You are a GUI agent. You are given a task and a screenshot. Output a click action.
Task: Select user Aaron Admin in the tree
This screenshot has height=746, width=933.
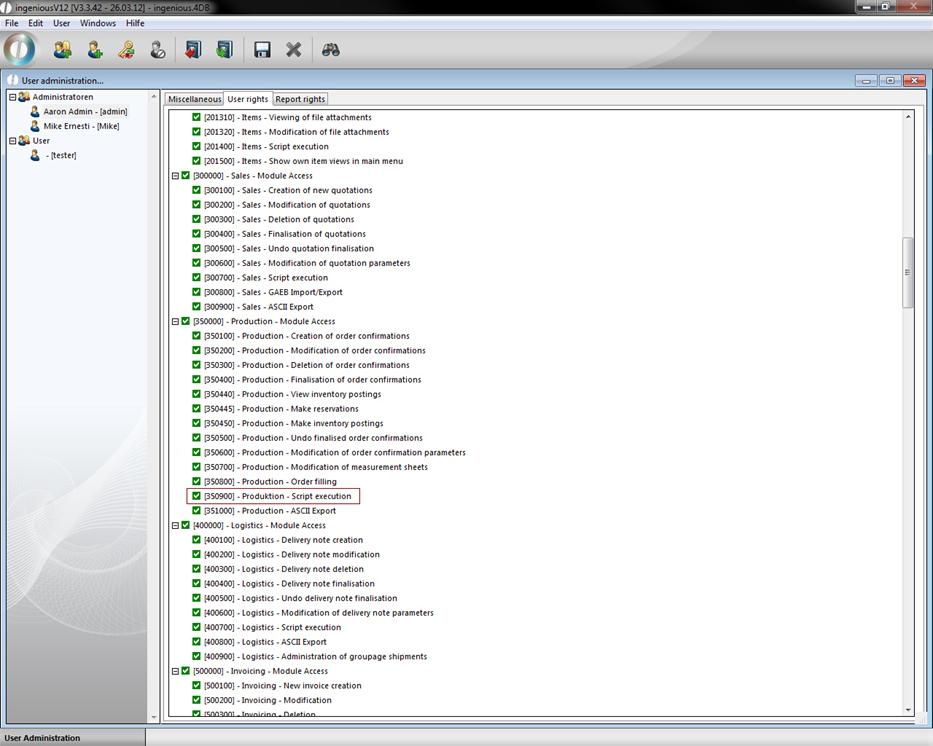coord(84,112)
